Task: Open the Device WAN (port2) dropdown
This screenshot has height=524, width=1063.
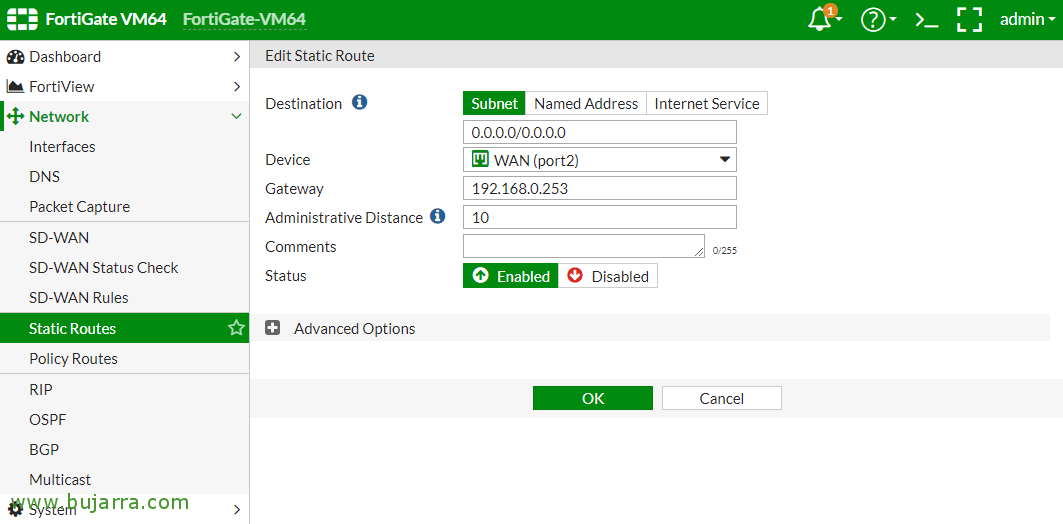Action: [599, 160]
